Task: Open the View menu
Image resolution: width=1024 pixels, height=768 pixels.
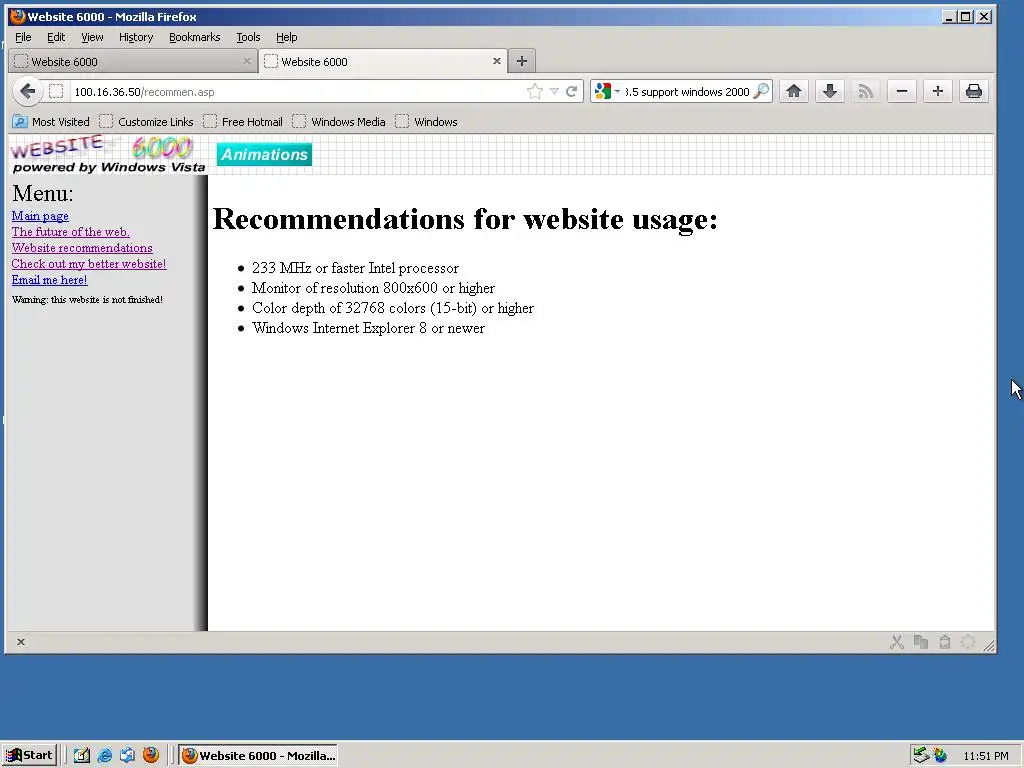Action: click(92, 37)
